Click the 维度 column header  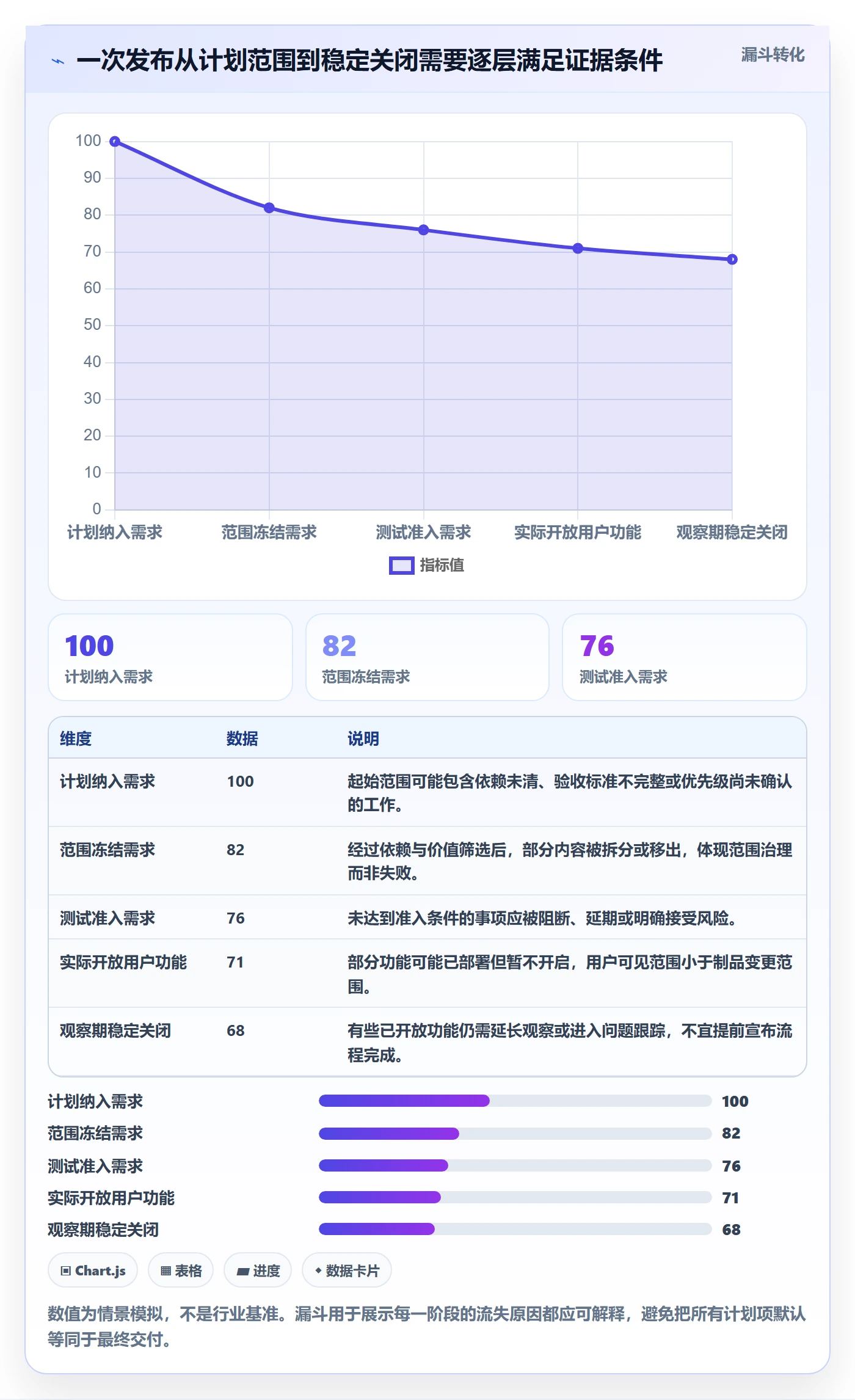(x=76, y=738)
